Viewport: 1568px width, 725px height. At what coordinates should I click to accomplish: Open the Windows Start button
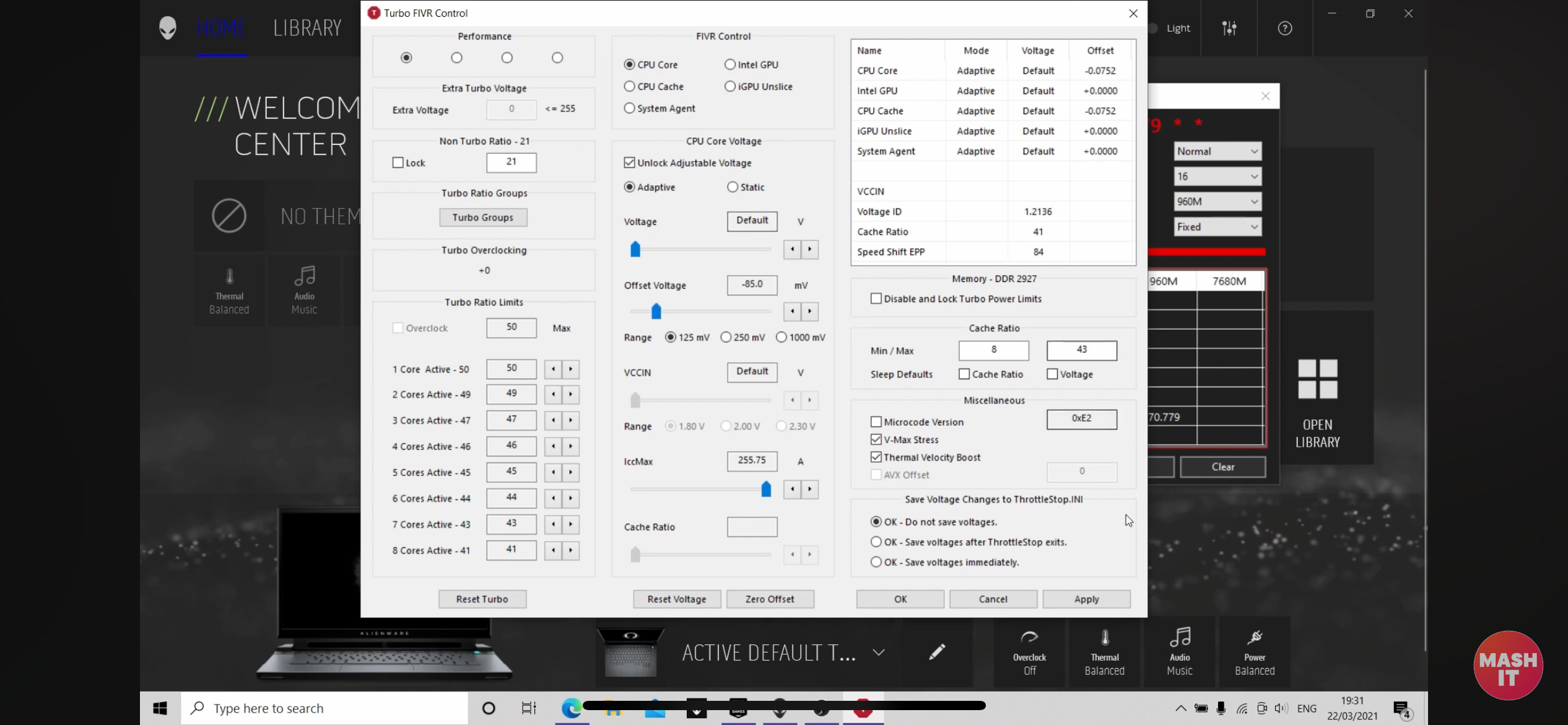pyautogui.click(x=160, y=708)
